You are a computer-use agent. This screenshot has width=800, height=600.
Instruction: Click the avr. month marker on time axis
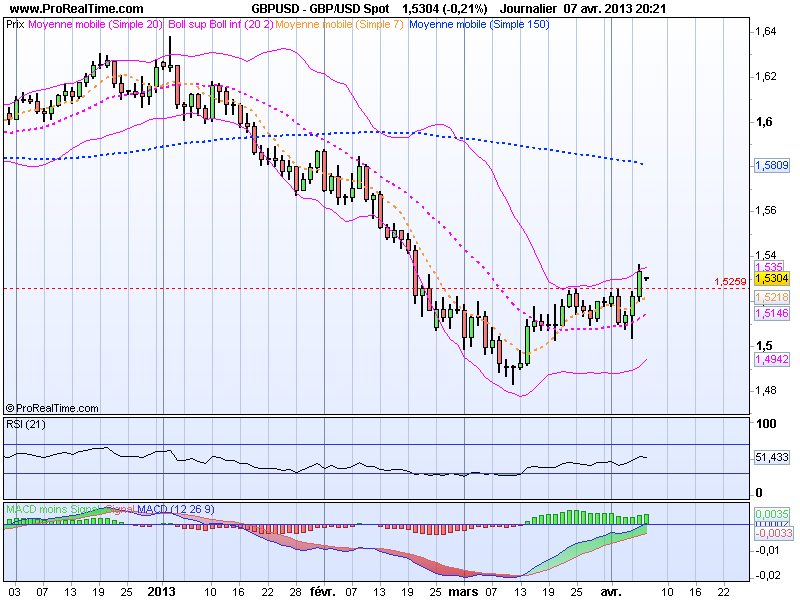click(x=611, y=592)
